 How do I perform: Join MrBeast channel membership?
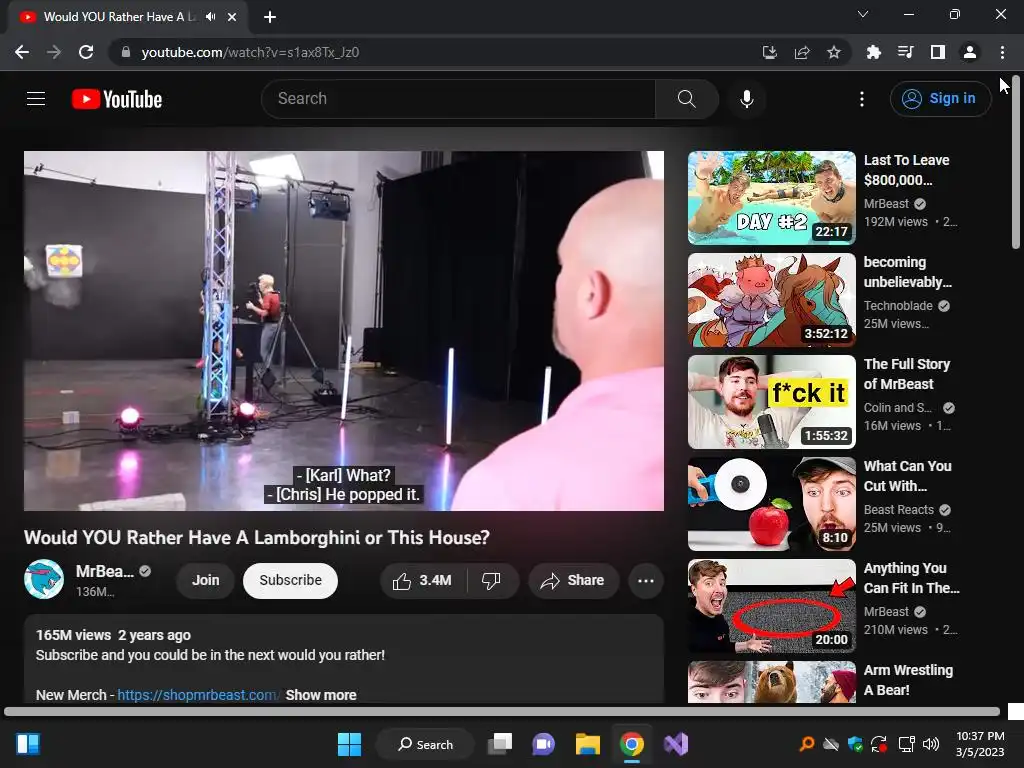tap(206, 581)
